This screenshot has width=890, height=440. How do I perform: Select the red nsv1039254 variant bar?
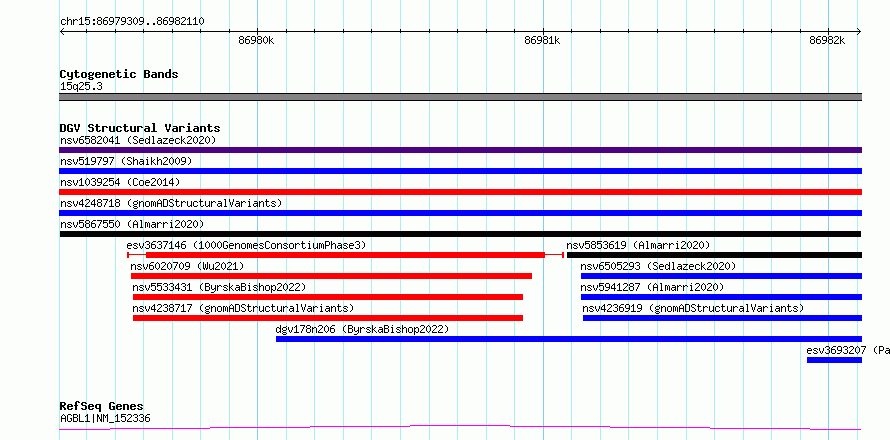point(460,192)
